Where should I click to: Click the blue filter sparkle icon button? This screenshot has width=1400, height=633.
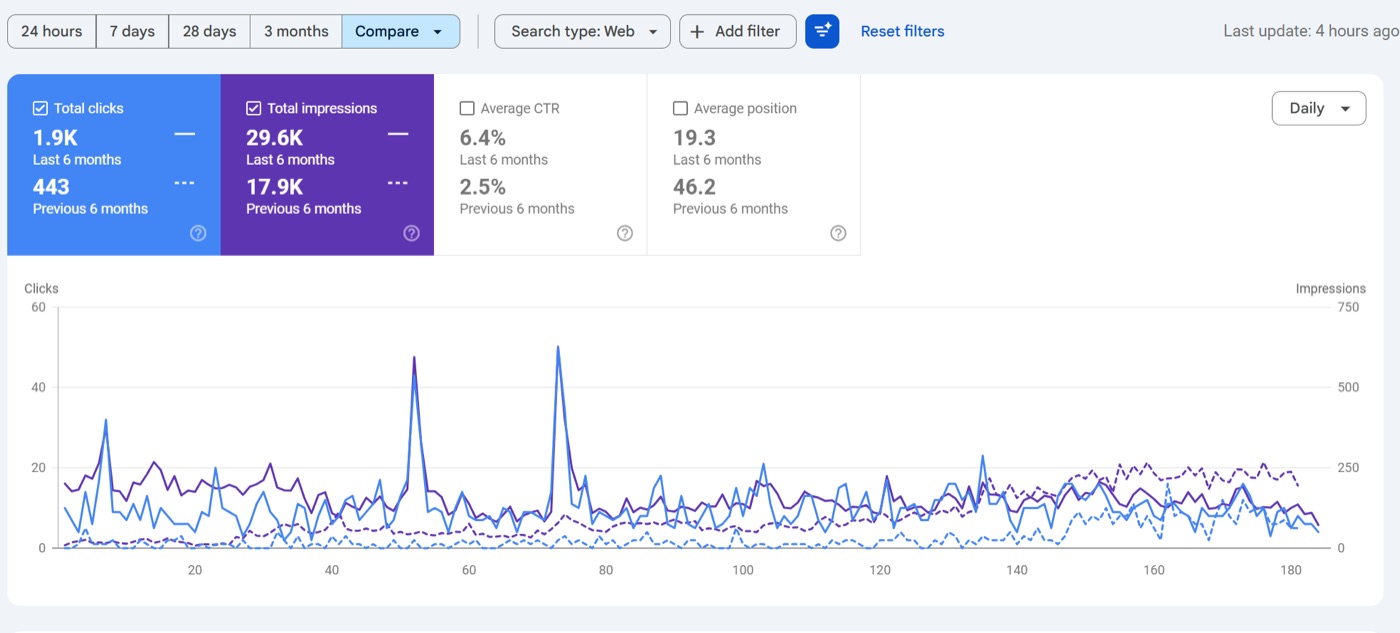[x=822, y=31]
